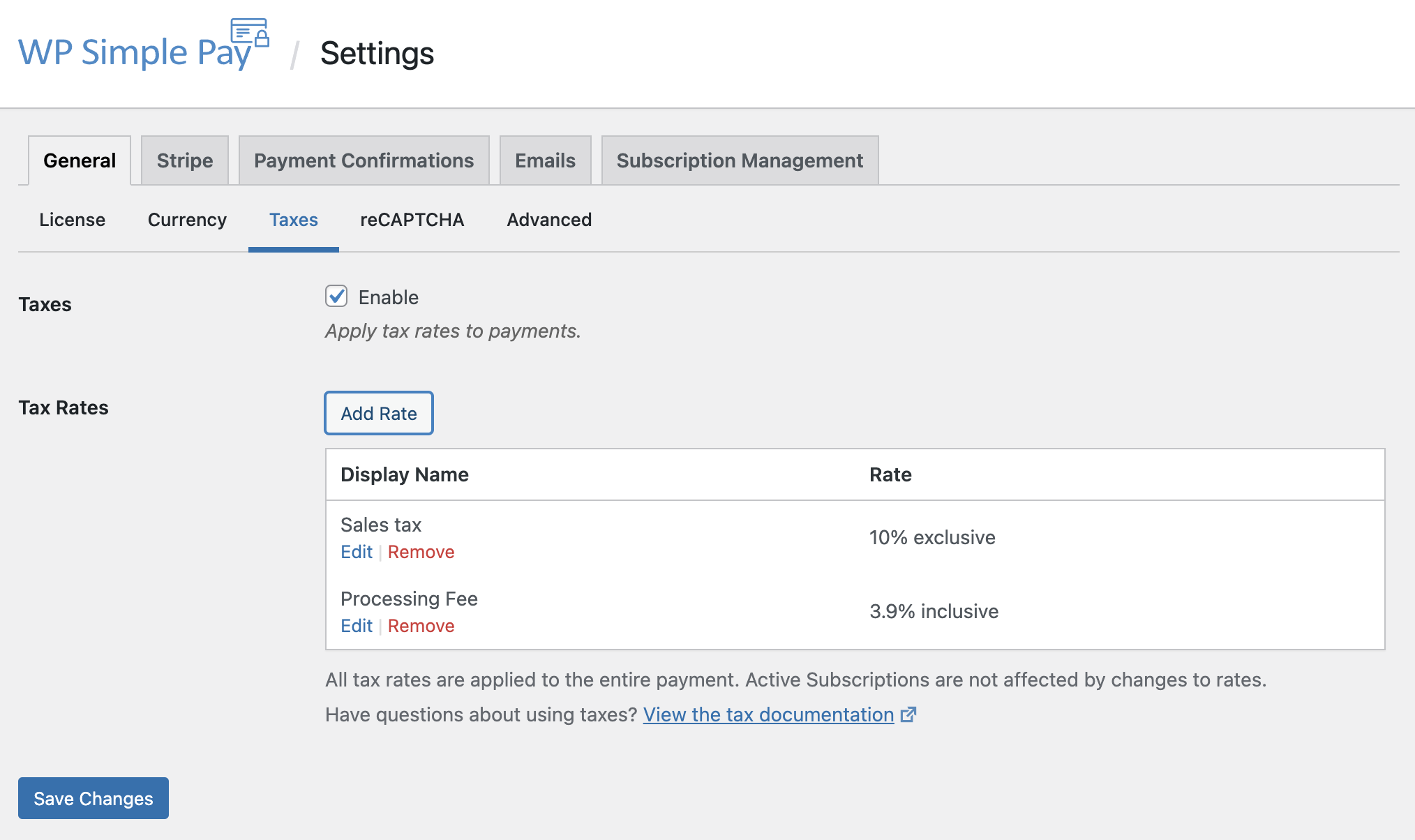Click the Rate column header
This screenshot has height=840, width=1415.
pyautogui.click(x=890, y=474)
